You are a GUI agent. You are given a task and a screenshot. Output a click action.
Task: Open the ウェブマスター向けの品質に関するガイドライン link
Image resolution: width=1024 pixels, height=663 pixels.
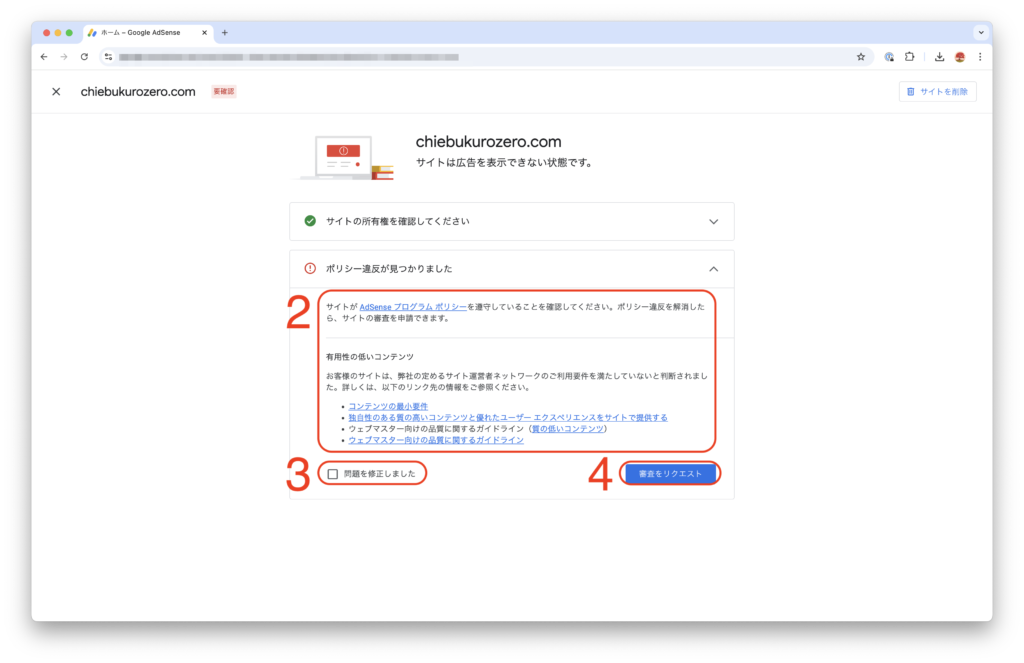click(x=436, y=440)
